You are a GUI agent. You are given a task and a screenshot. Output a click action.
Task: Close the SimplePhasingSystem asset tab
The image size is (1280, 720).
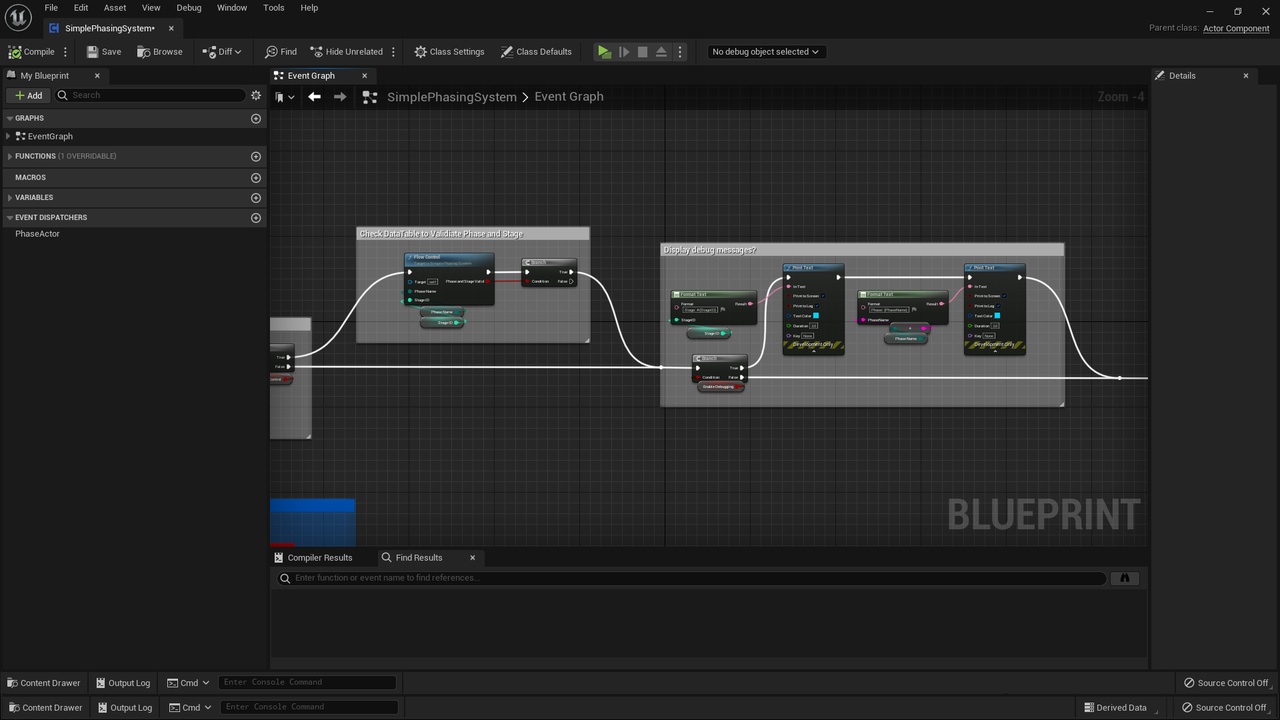(x=171, y=28)
